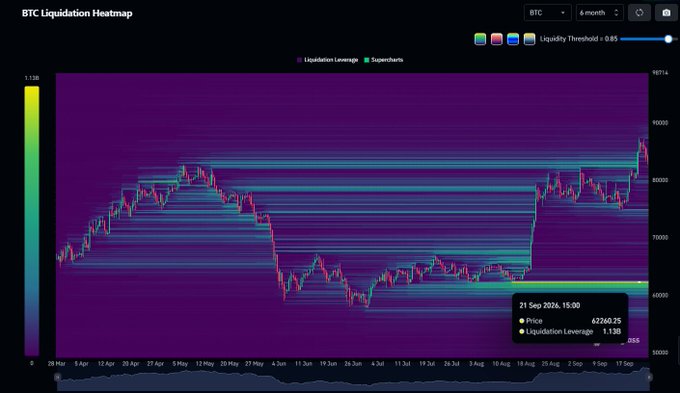Change the 6 month time range selector
680x393 pixels.
coord(600,13)
